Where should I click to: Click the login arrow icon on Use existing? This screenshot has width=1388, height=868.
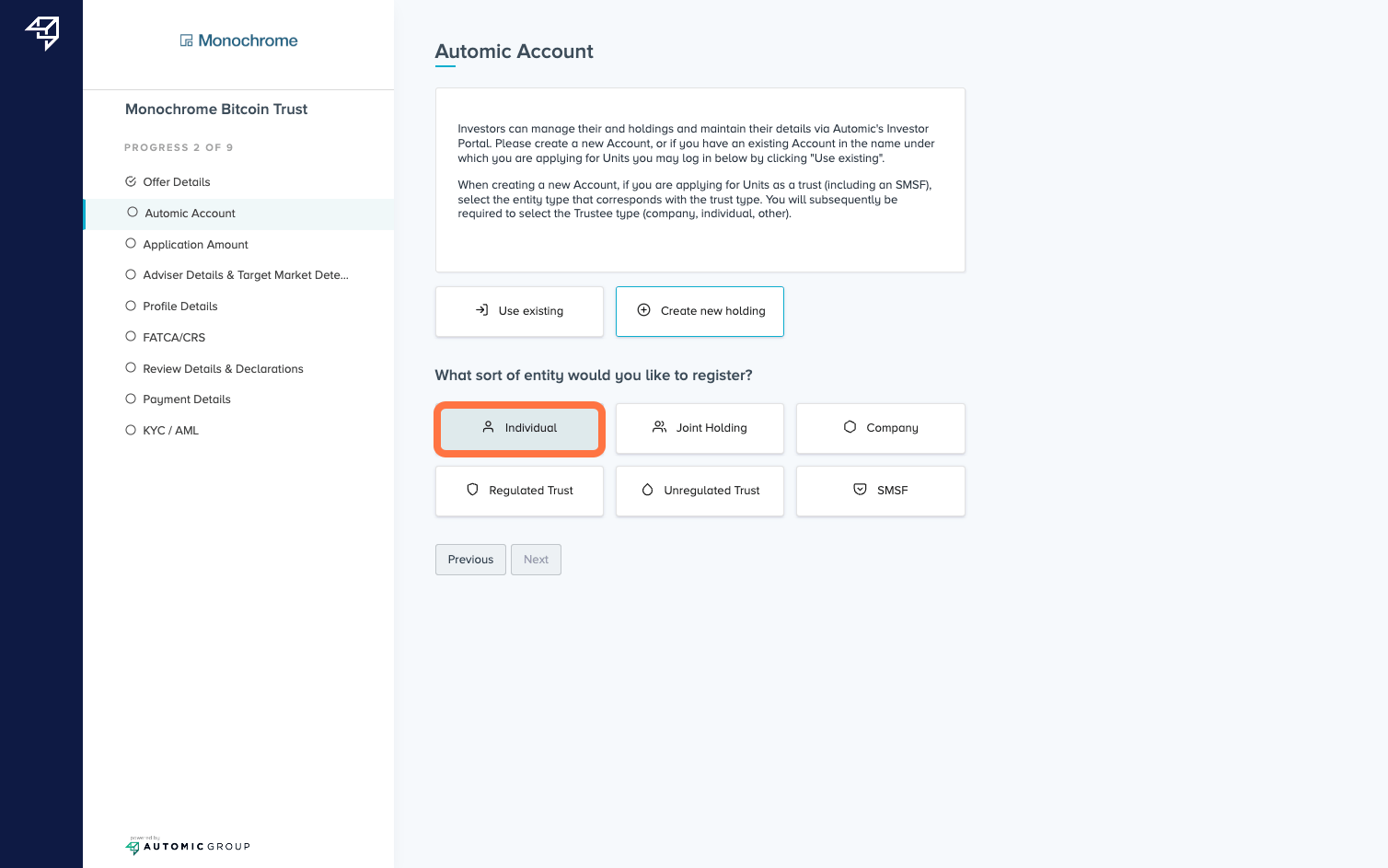481,310
